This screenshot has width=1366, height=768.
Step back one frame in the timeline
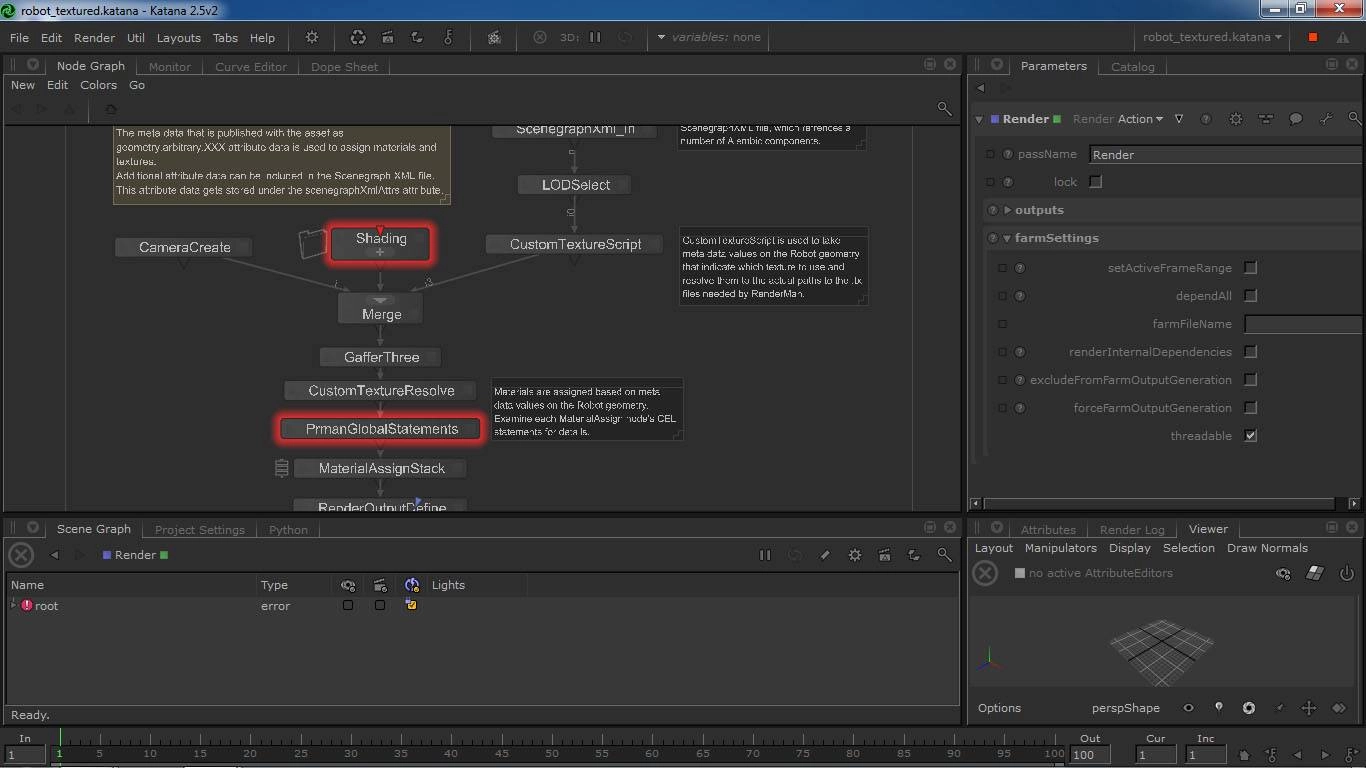pyautogui.click(x=1298, y=755)
